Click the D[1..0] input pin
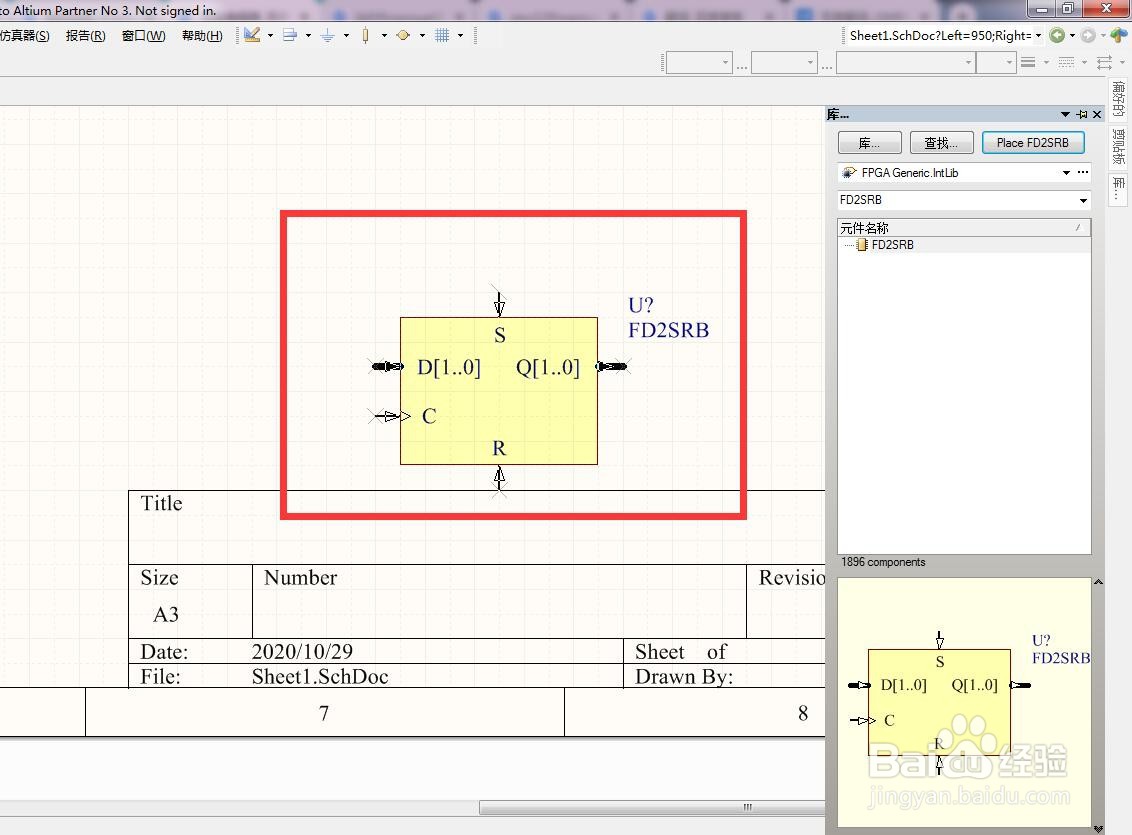This screenshot has width=1132, height=835. [387, 367]
